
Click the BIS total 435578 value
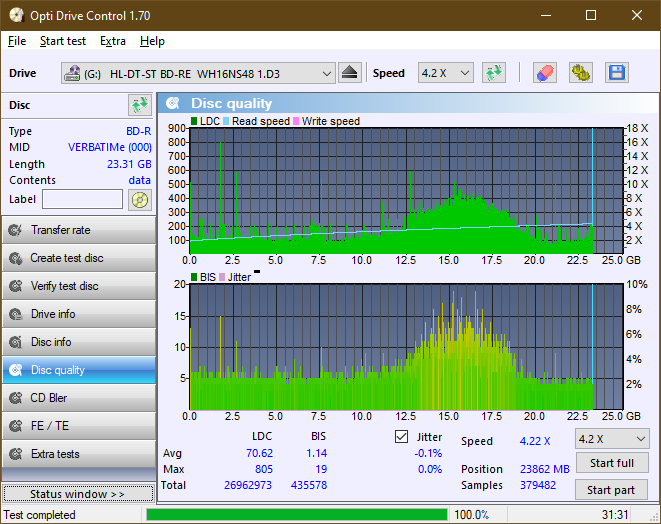coord(309,485)
